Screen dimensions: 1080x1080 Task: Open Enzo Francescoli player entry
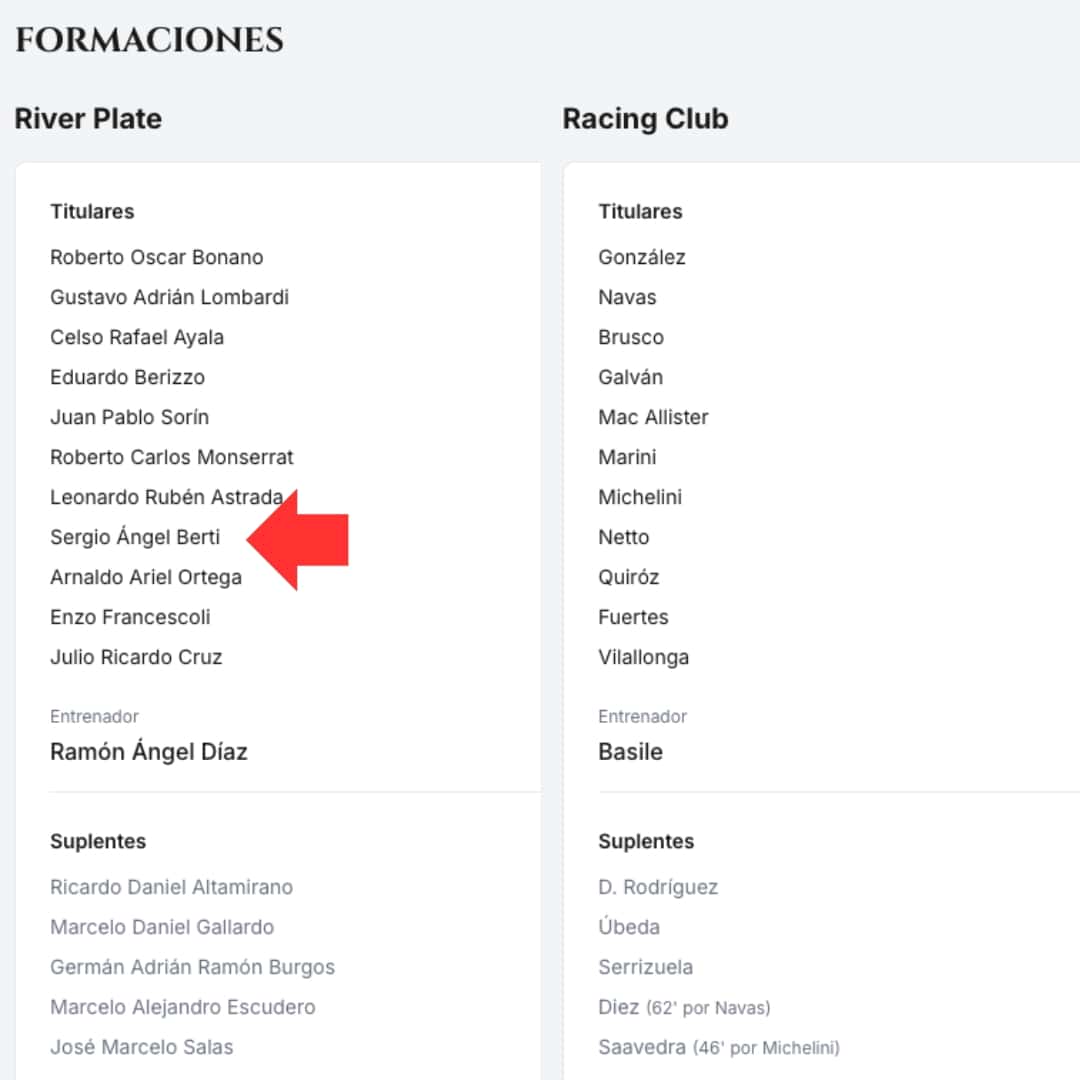pyautogui.click(x=130, y=618)
